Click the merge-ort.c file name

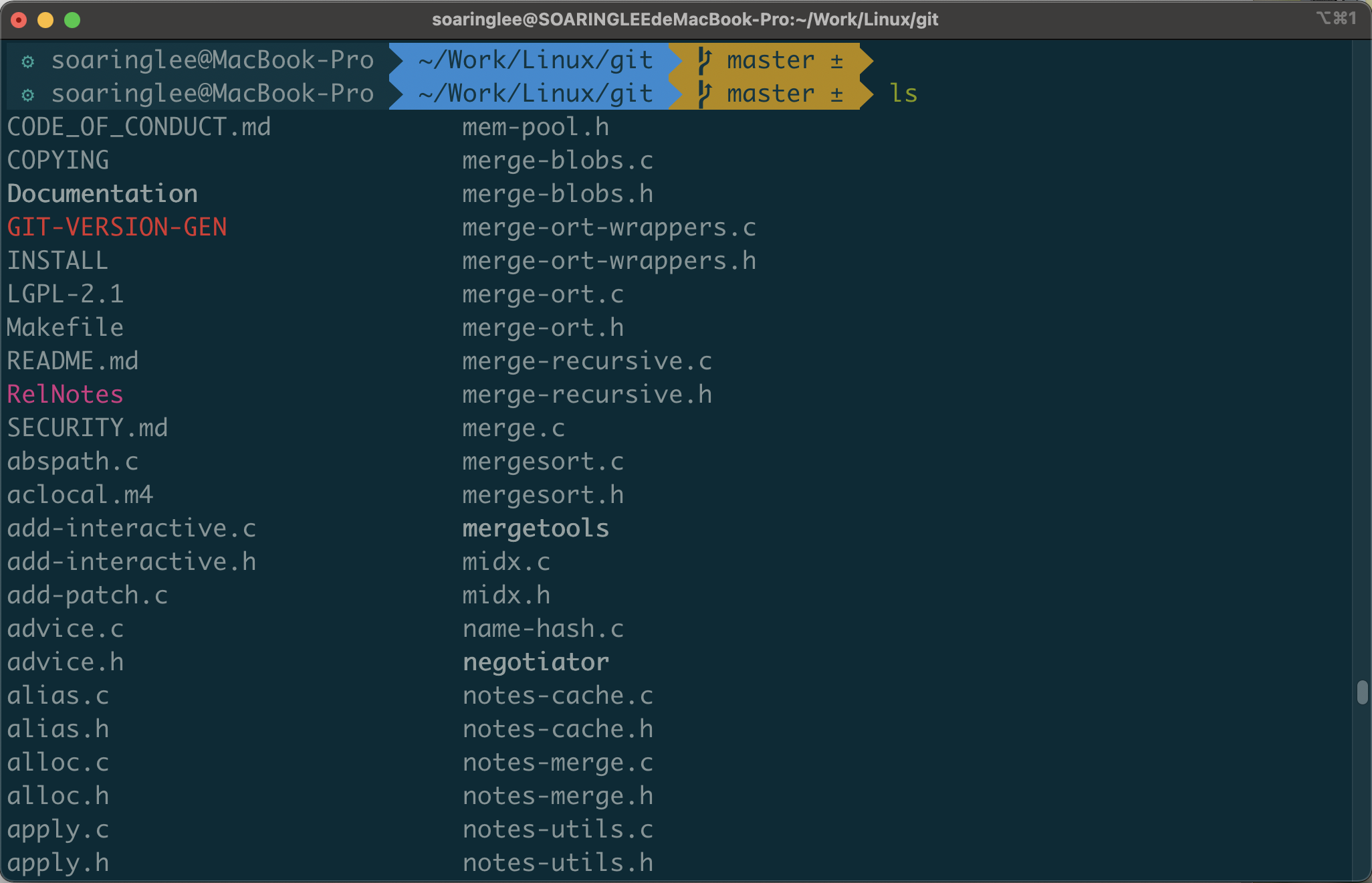[x=544, y=294]
